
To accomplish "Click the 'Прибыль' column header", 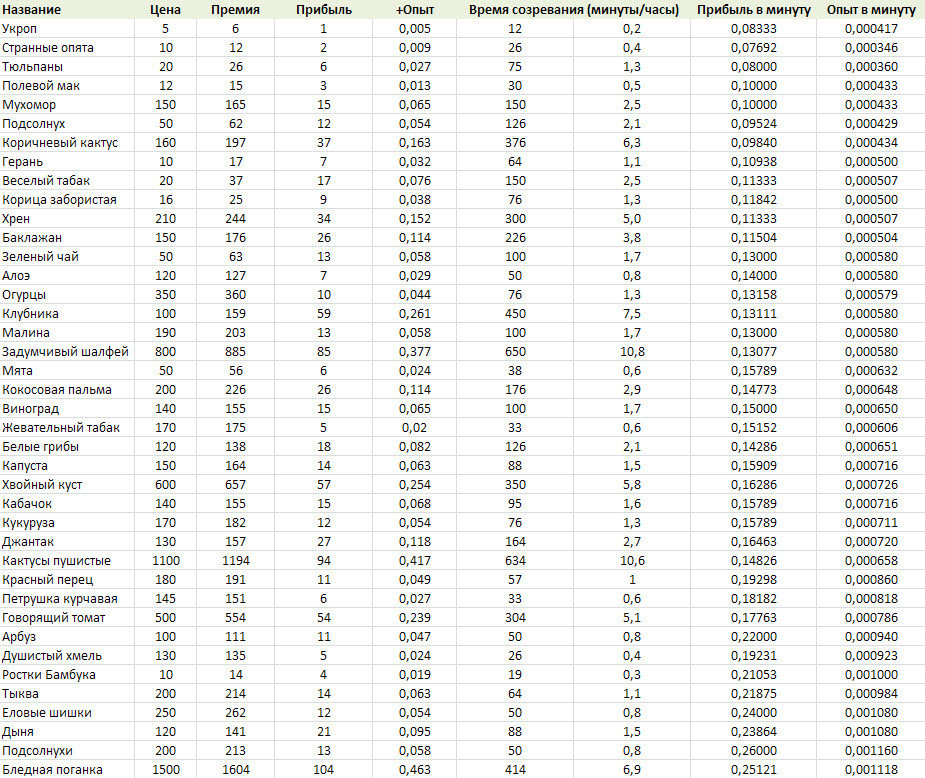I will [324, 10].
